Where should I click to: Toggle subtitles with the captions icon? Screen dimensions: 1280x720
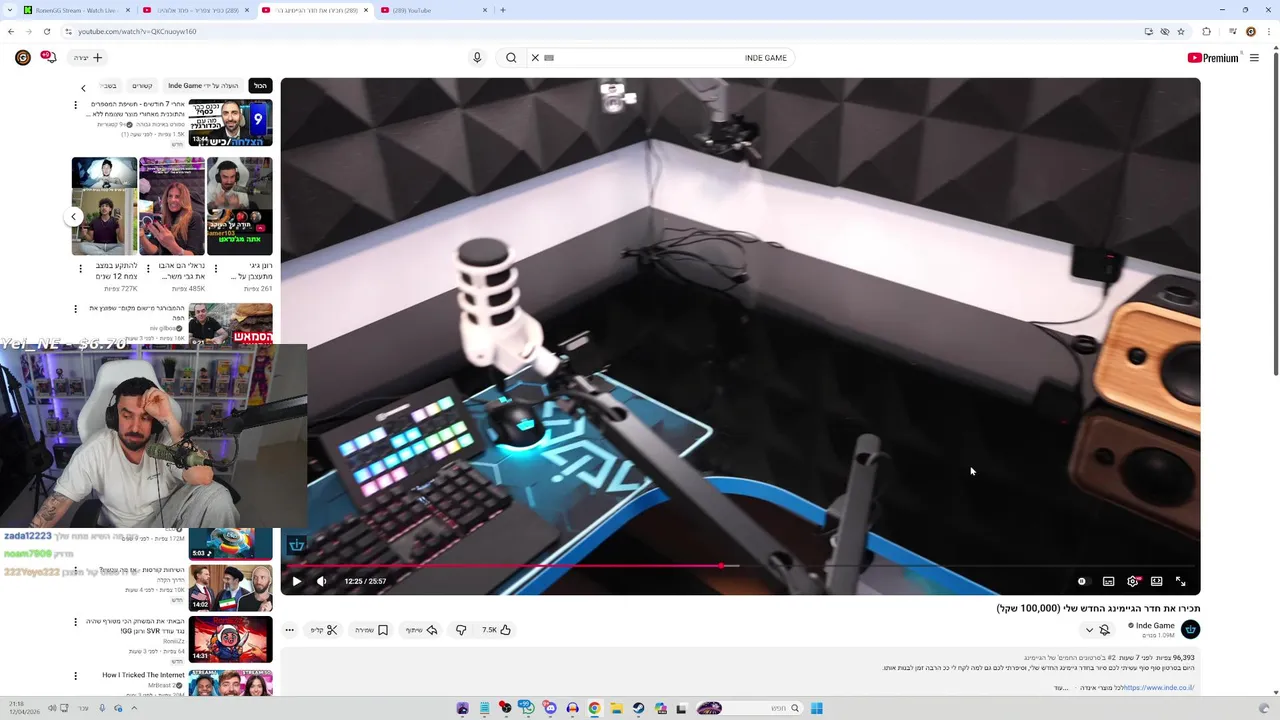[x=1108, y=581]
